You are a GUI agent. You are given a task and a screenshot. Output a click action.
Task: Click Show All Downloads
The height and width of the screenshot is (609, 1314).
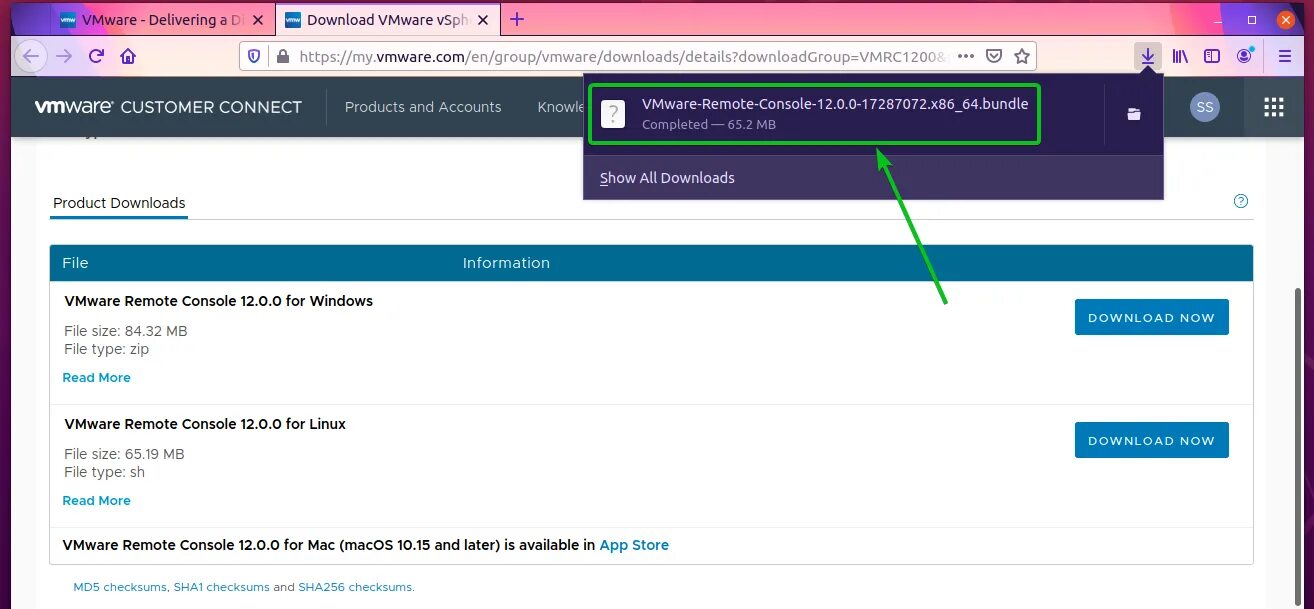[x=667, y=178]
